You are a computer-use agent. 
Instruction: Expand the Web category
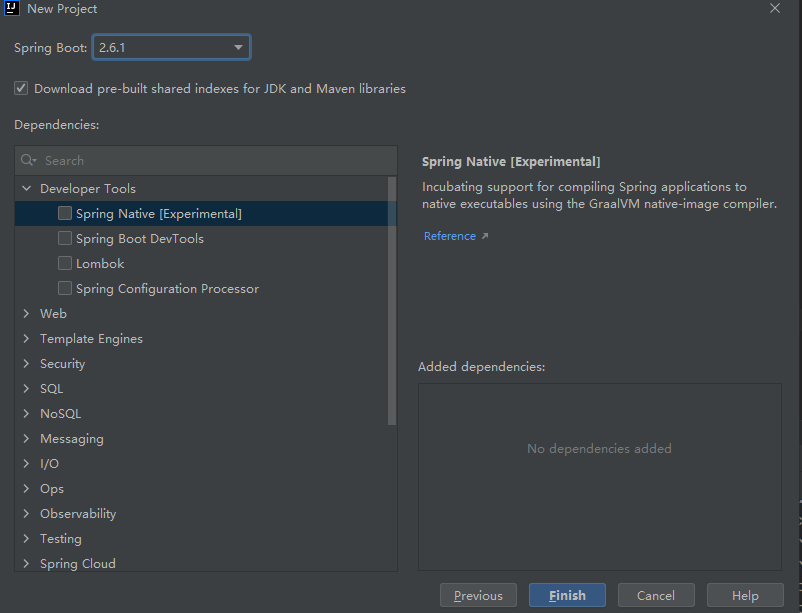[27, 313]
